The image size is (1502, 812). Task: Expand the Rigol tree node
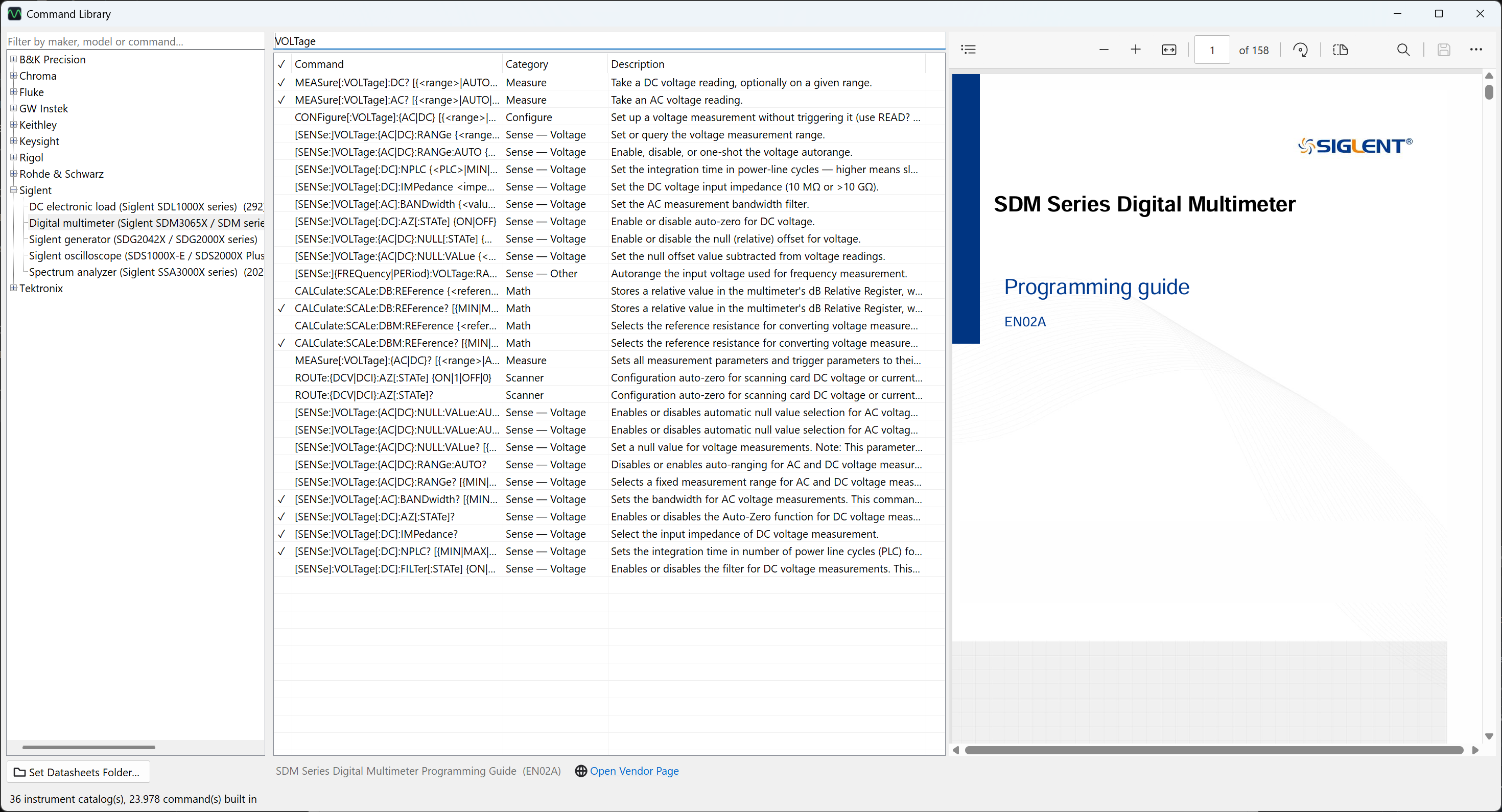tap(13, 157)
